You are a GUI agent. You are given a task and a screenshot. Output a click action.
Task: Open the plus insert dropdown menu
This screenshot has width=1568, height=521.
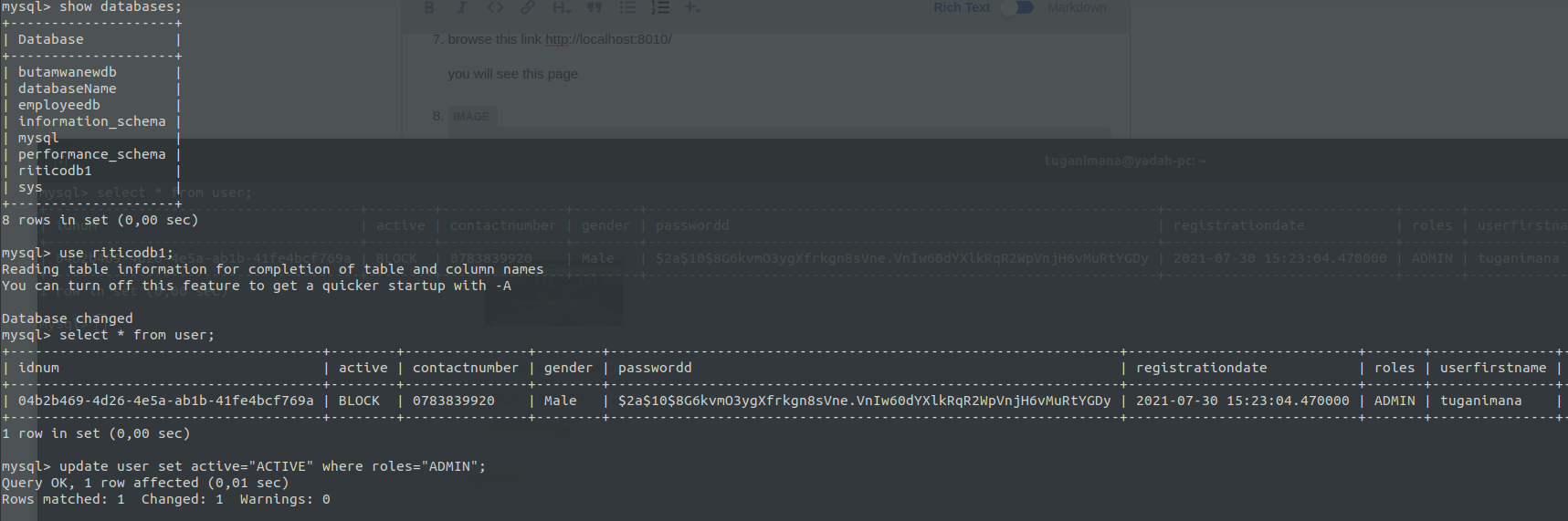point(693,7)
